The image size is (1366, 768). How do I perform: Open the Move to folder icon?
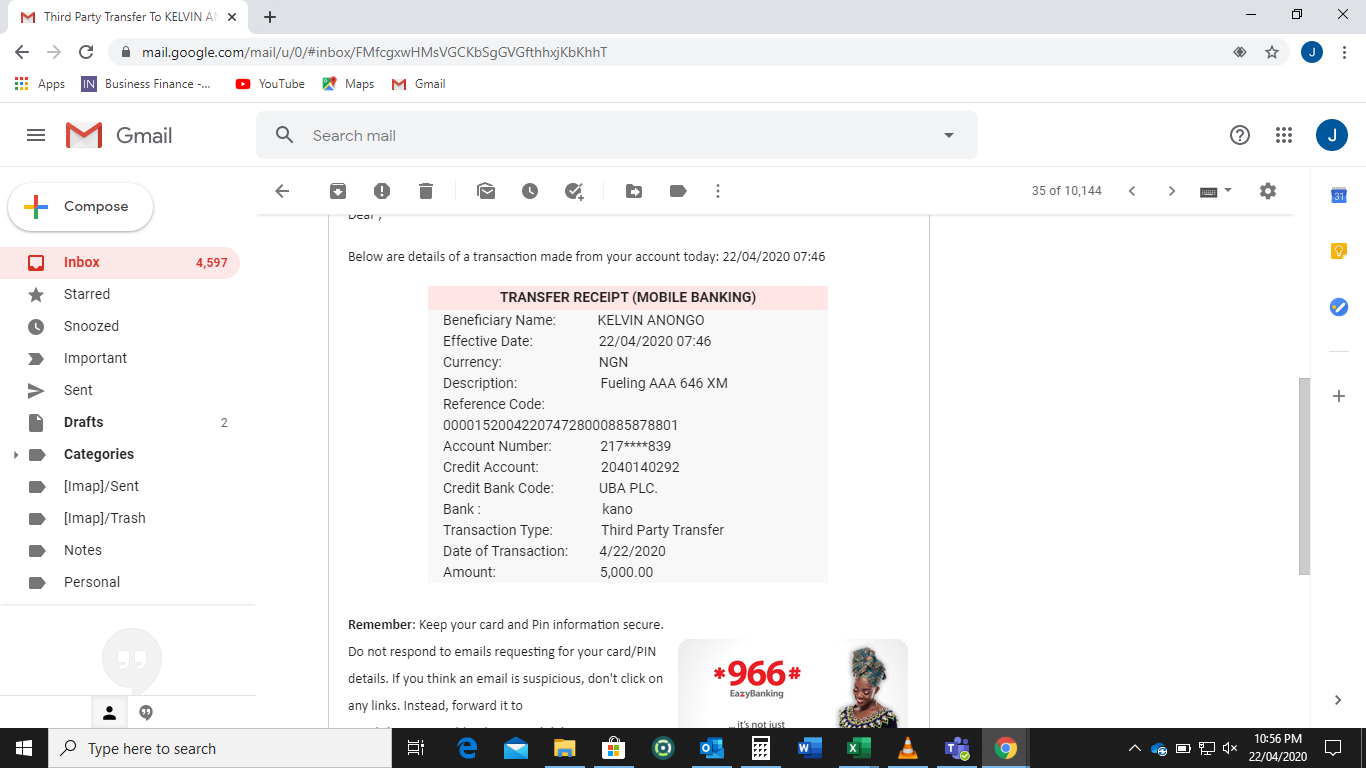pyautogui.click(x=634, y=191)
